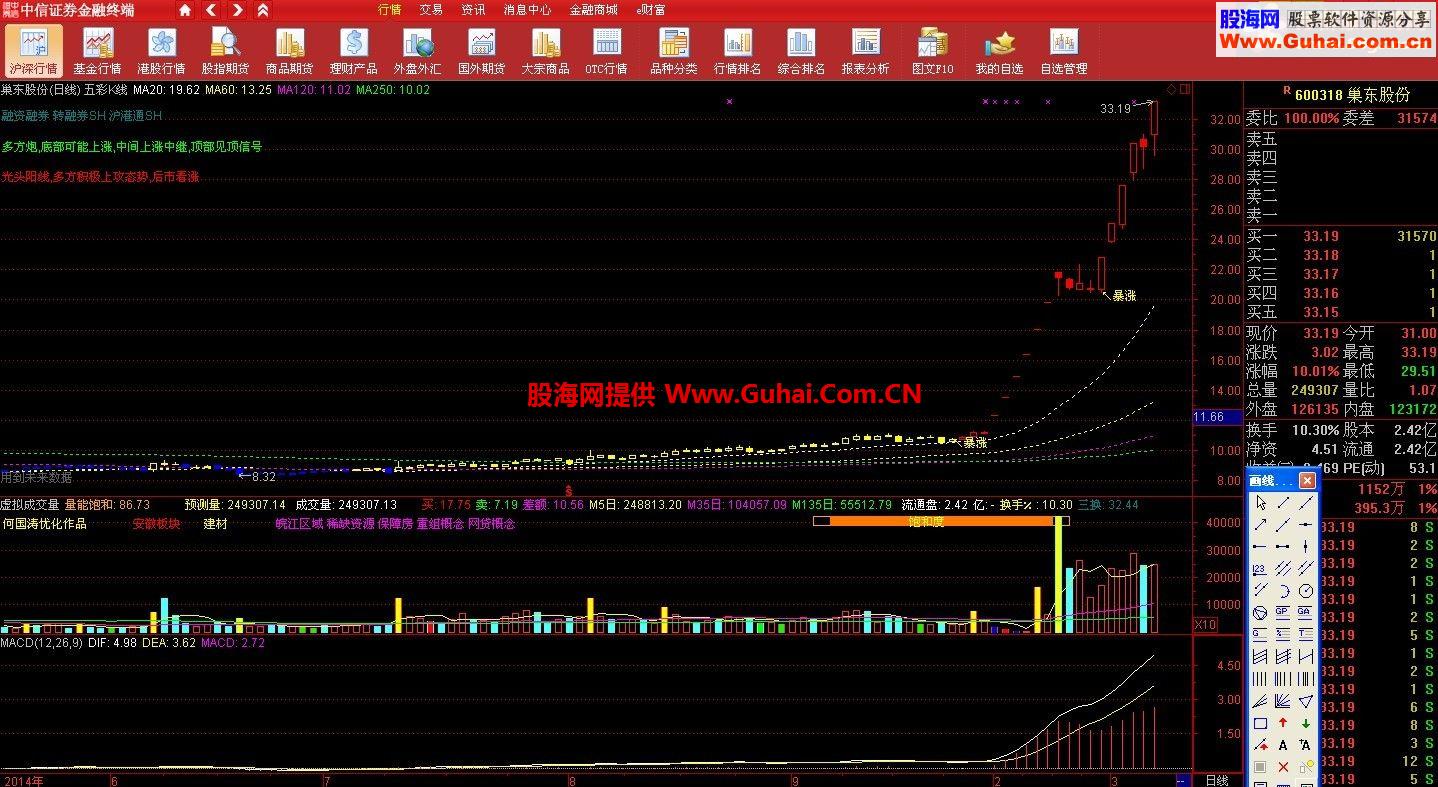This screenshot has width=1438, height=787.
Task: Click X10 volume scale toggle
Action: [x=1206, y=624]
